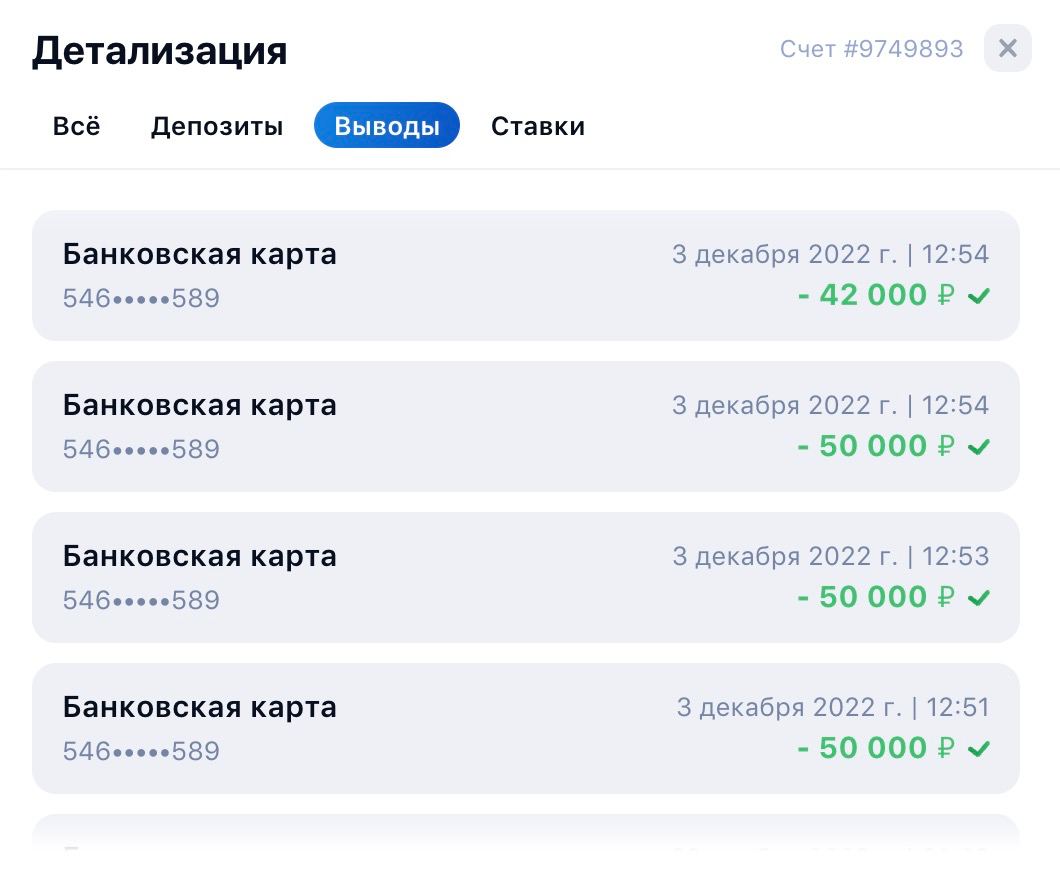The image size is (1060, 880).
Task: Click the checkmark on the 12:53 withdrawal
Action: click(979, 598)
